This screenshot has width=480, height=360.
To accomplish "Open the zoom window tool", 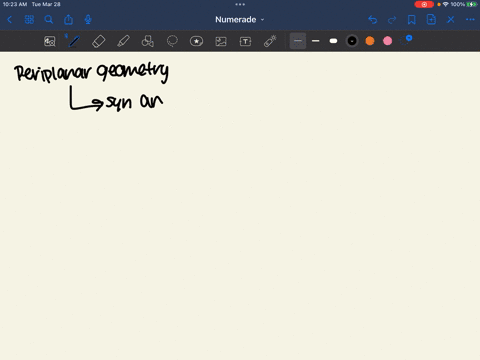I will (x=50, y=41).
